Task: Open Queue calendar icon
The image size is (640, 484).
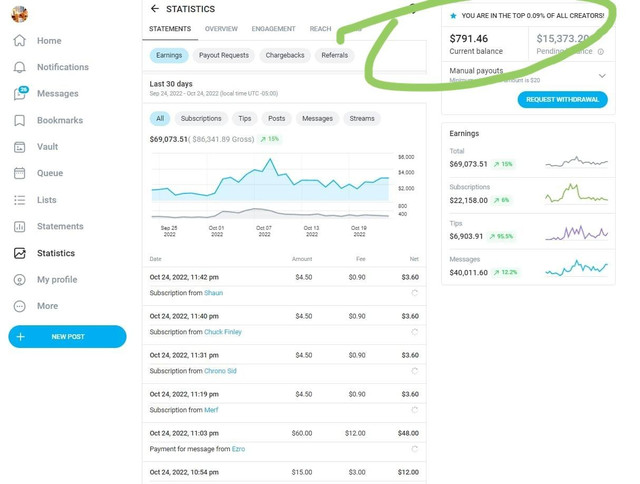Action: tap(20, 173)
